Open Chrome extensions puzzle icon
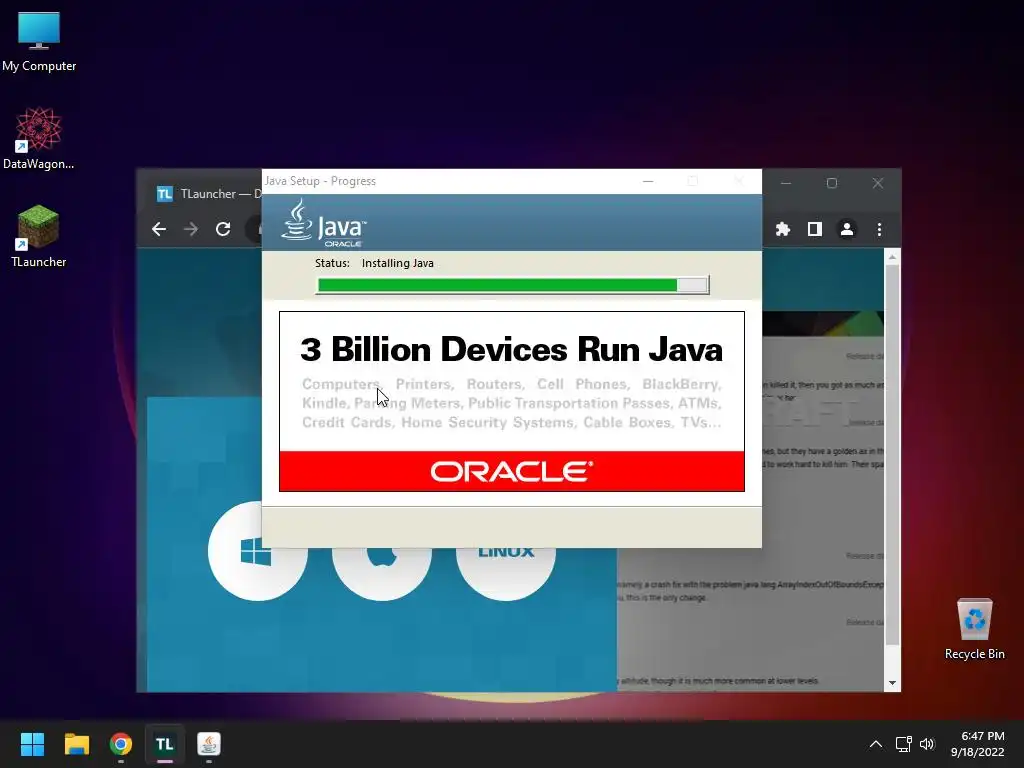The height and width of the screenshot is (768, 1024). 782,229
